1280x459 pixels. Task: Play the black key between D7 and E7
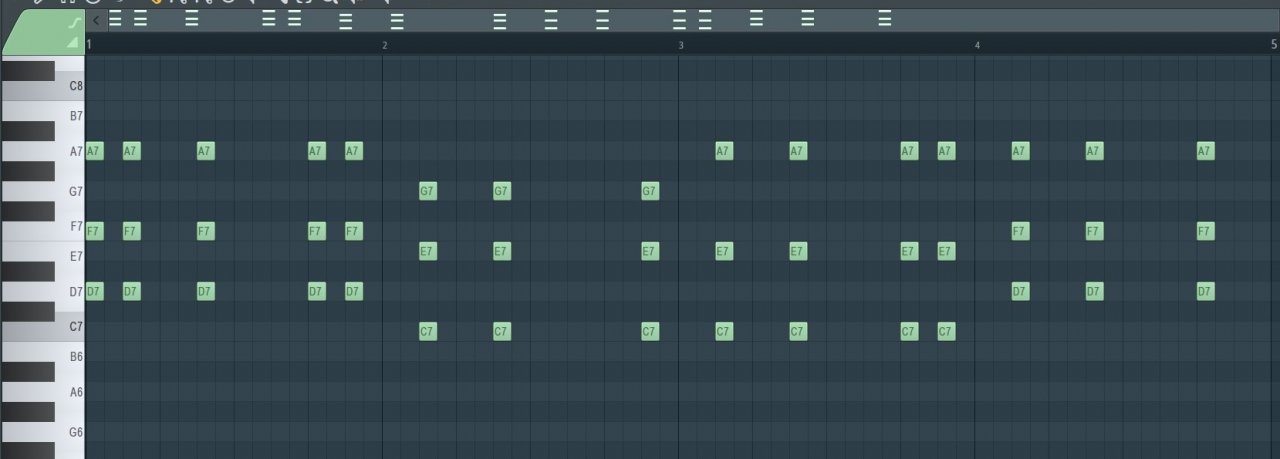pyautogui.click(x=28, y=271)
